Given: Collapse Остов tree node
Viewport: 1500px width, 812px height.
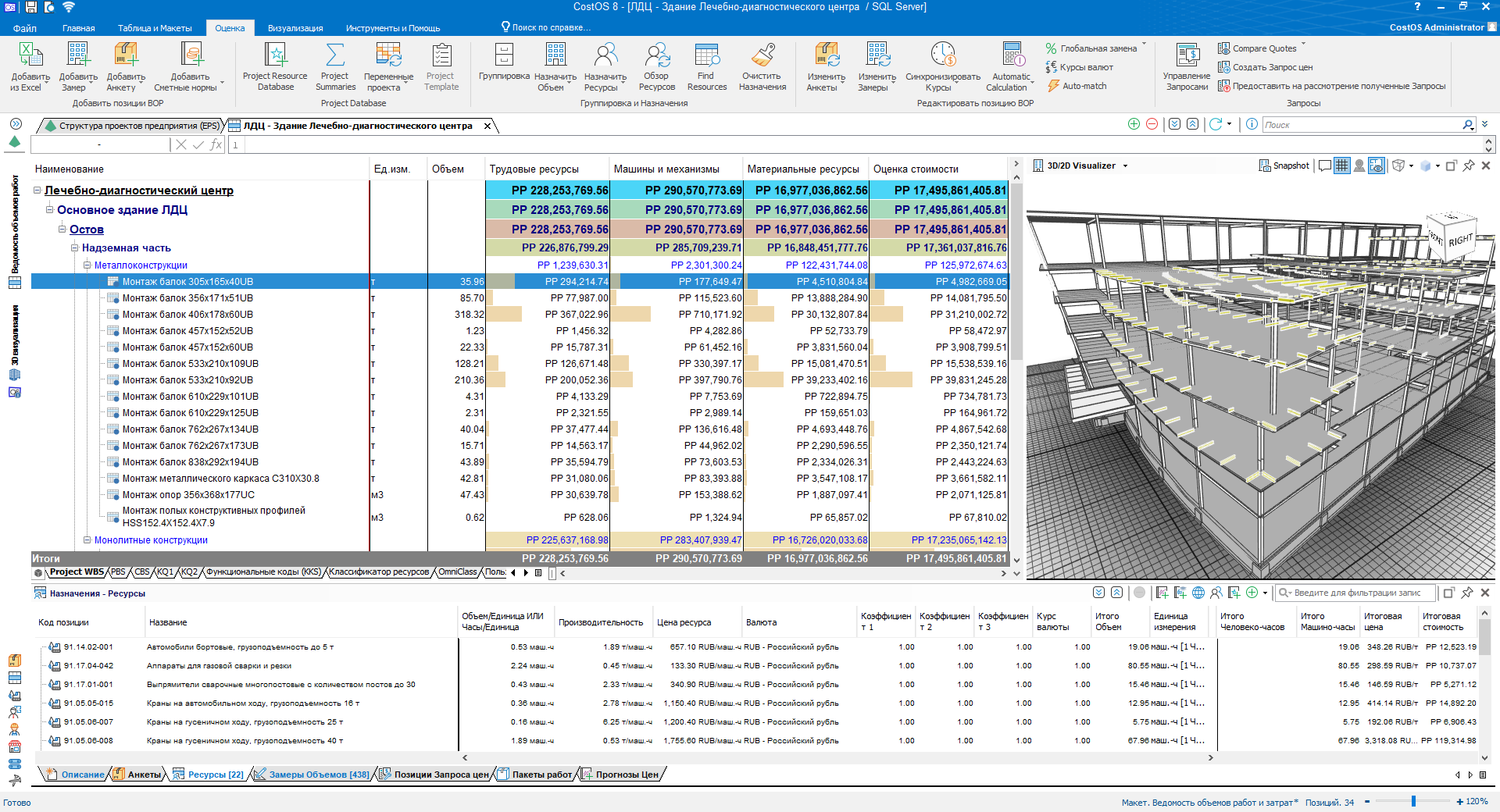Looking at the screenshot, I should 62,229.
